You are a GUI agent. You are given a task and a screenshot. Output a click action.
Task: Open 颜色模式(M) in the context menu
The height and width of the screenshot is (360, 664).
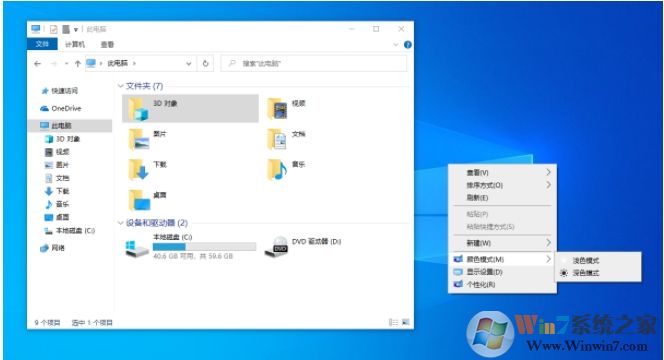pyautogui.click(x=502, y=259)
